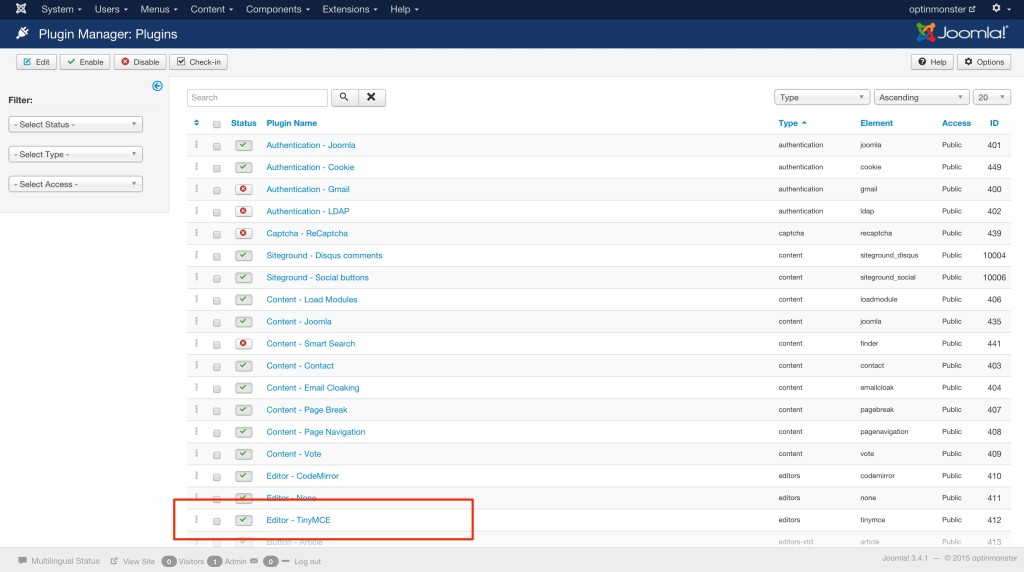This screenshot has height=572, width=1024.
Task: Select checkbox for Content - Smart Search
Action: [x=217, y=345]
